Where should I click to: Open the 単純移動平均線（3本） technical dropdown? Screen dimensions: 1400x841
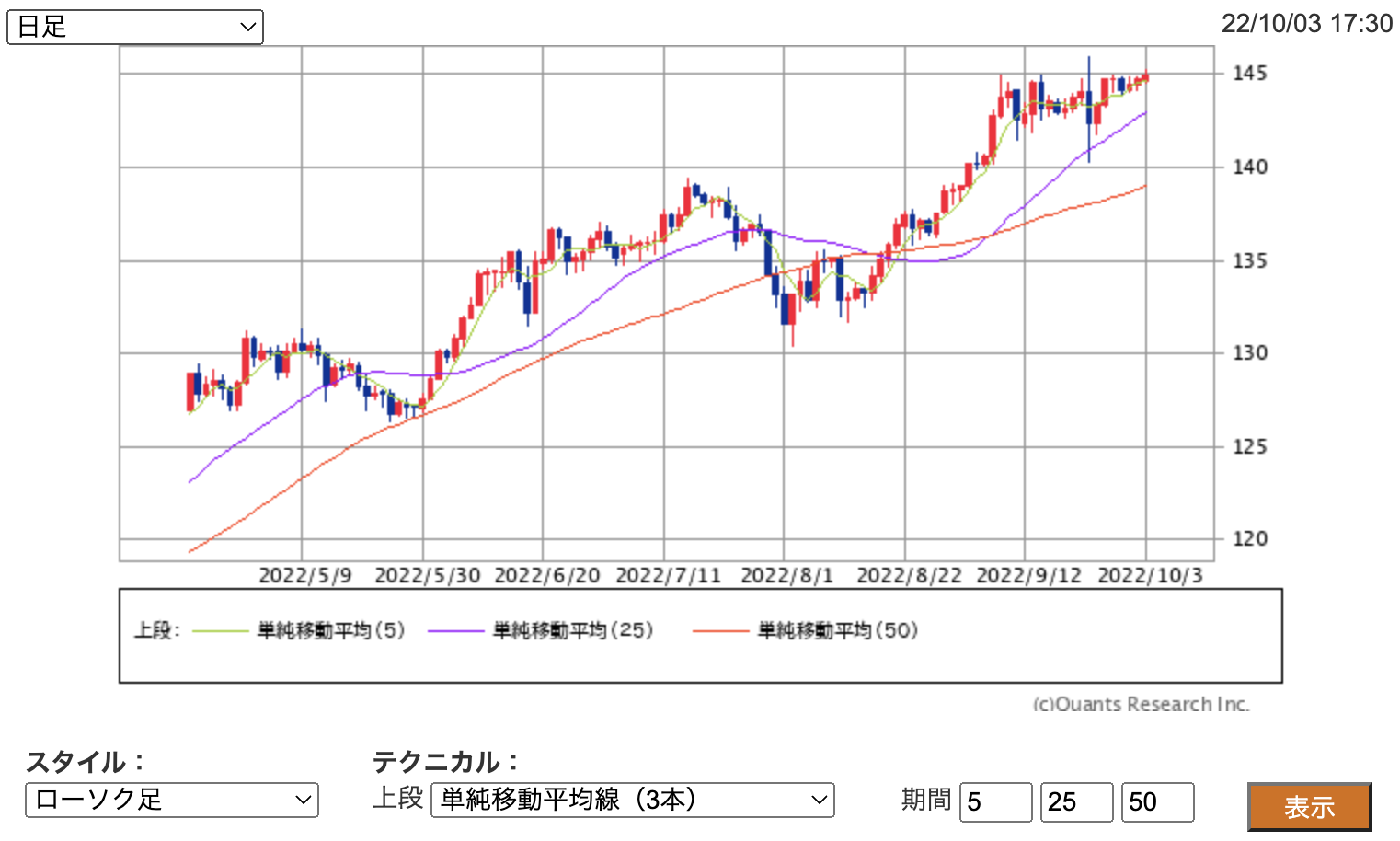click(x=633, y=800)
